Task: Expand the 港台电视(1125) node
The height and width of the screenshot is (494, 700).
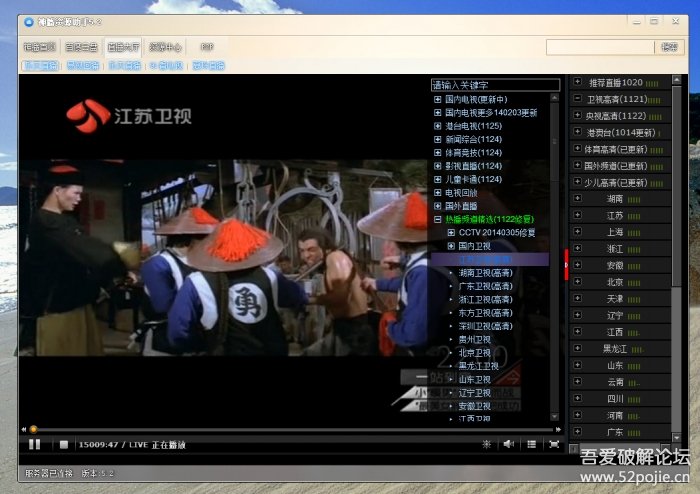Action: click(x=438, y=126)
